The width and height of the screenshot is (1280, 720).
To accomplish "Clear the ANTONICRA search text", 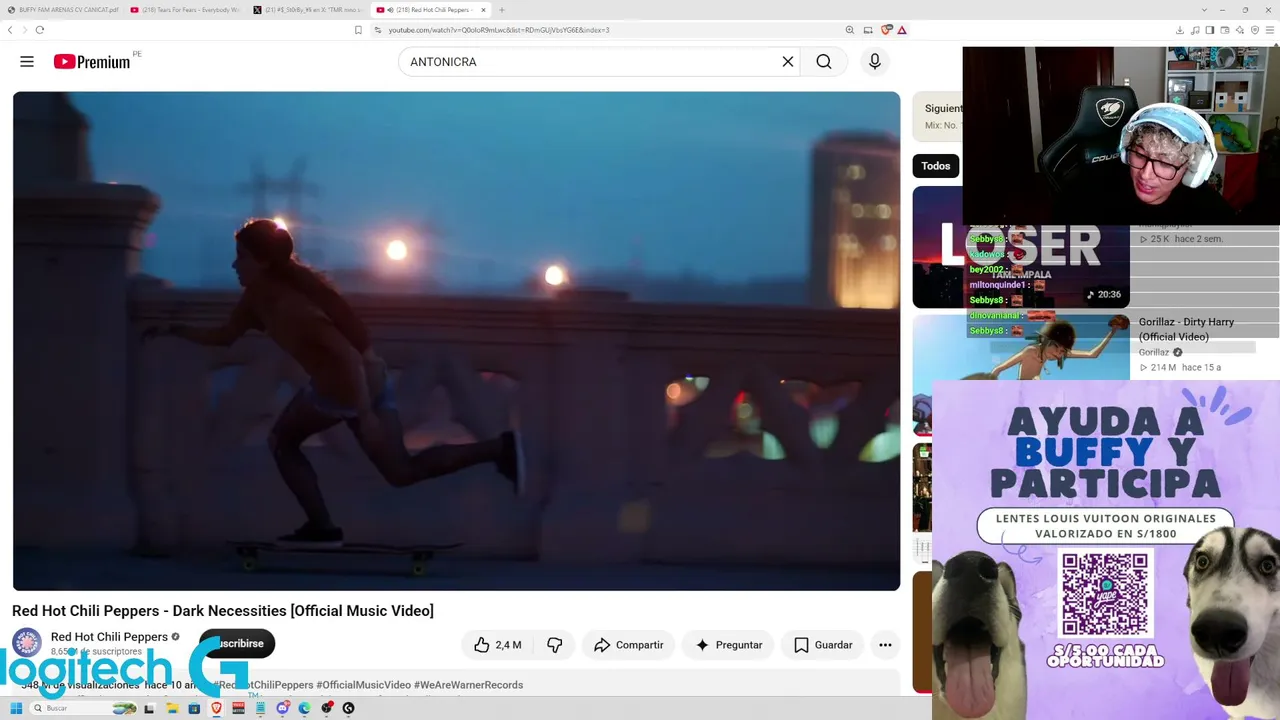I will [x=788, y=62].
